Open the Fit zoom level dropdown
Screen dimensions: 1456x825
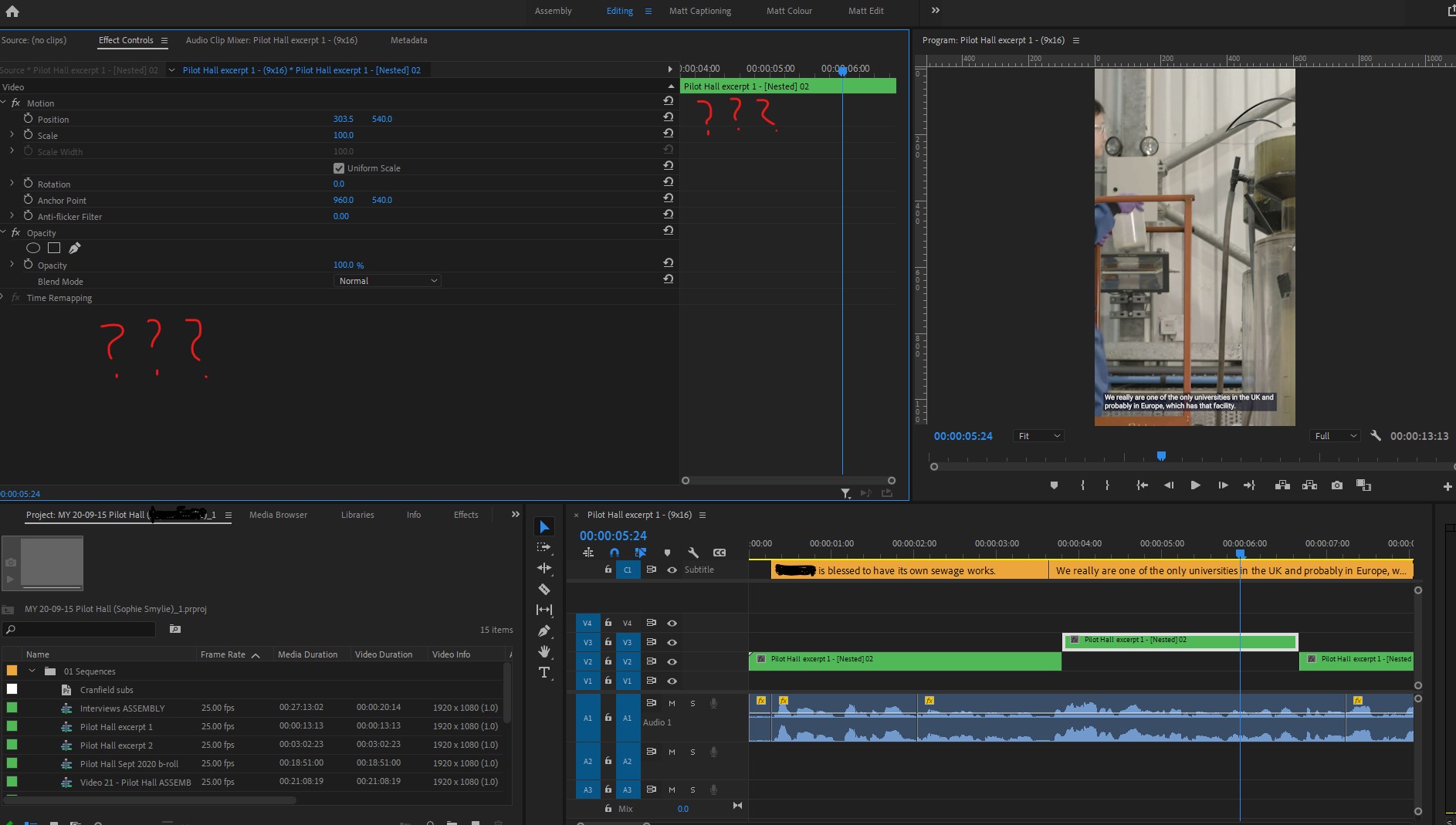(1038, 435)
